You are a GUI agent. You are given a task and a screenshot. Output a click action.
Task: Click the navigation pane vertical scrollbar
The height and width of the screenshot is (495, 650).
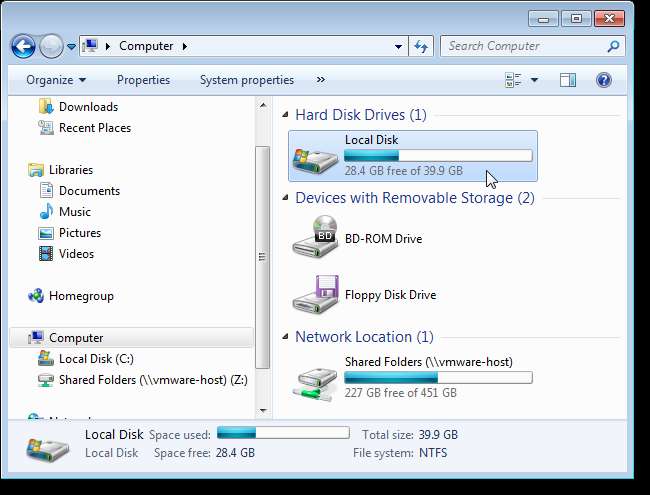(x=263, y=250)
